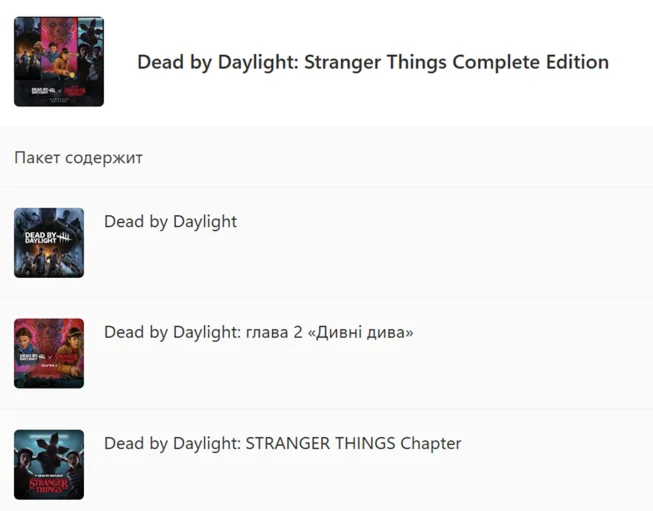This screenshot has height=511, width=653.
Task: Click the survivors artwork on Dead by Daylight thumbnail
Action: coord(49,262)
